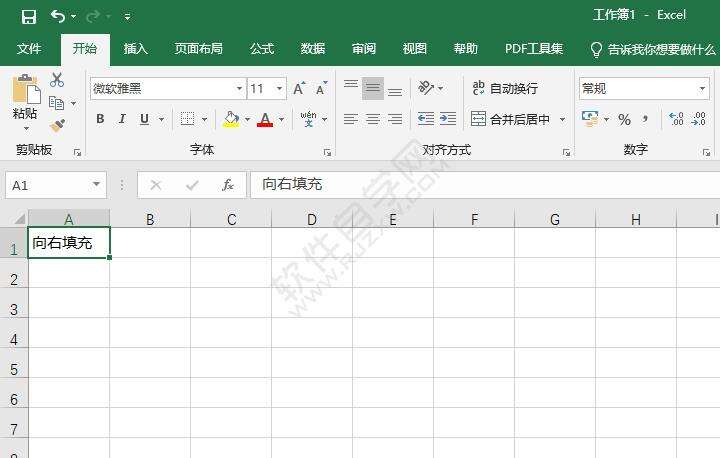Switch to the 插入 tab
This screenshot has height=458, width=720.
(135, 49)
